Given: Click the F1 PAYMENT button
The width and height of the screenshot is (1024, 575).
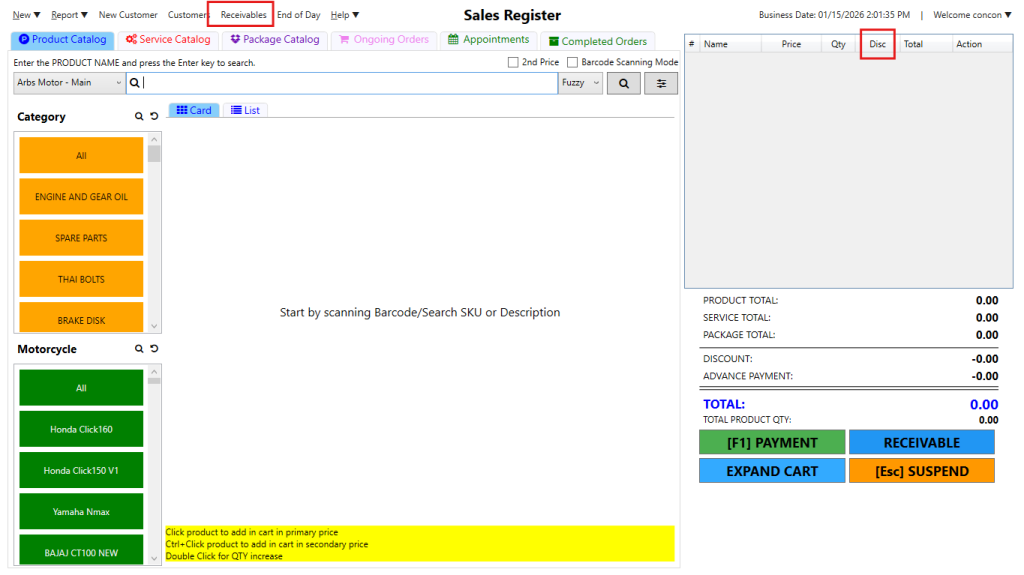Looking at the screenshot, I should (x=771, y=443).
